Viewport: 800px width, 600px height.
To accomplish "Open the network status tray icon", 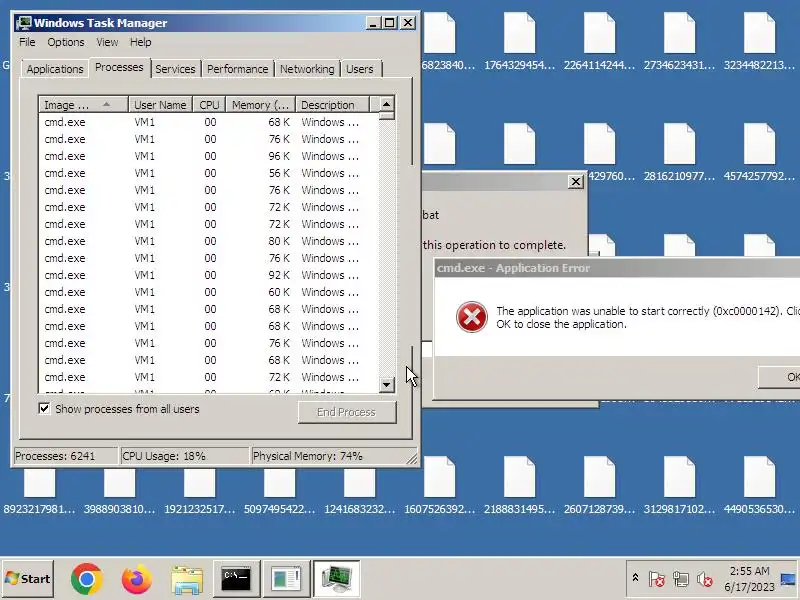I will 681,579.
